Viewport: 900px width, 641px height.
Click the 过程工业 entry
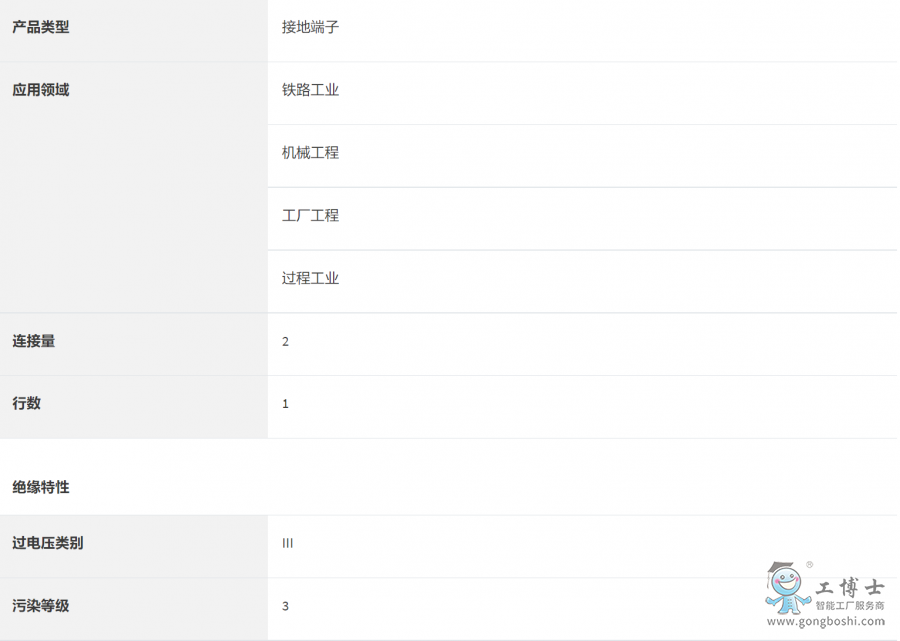[310, 279]
